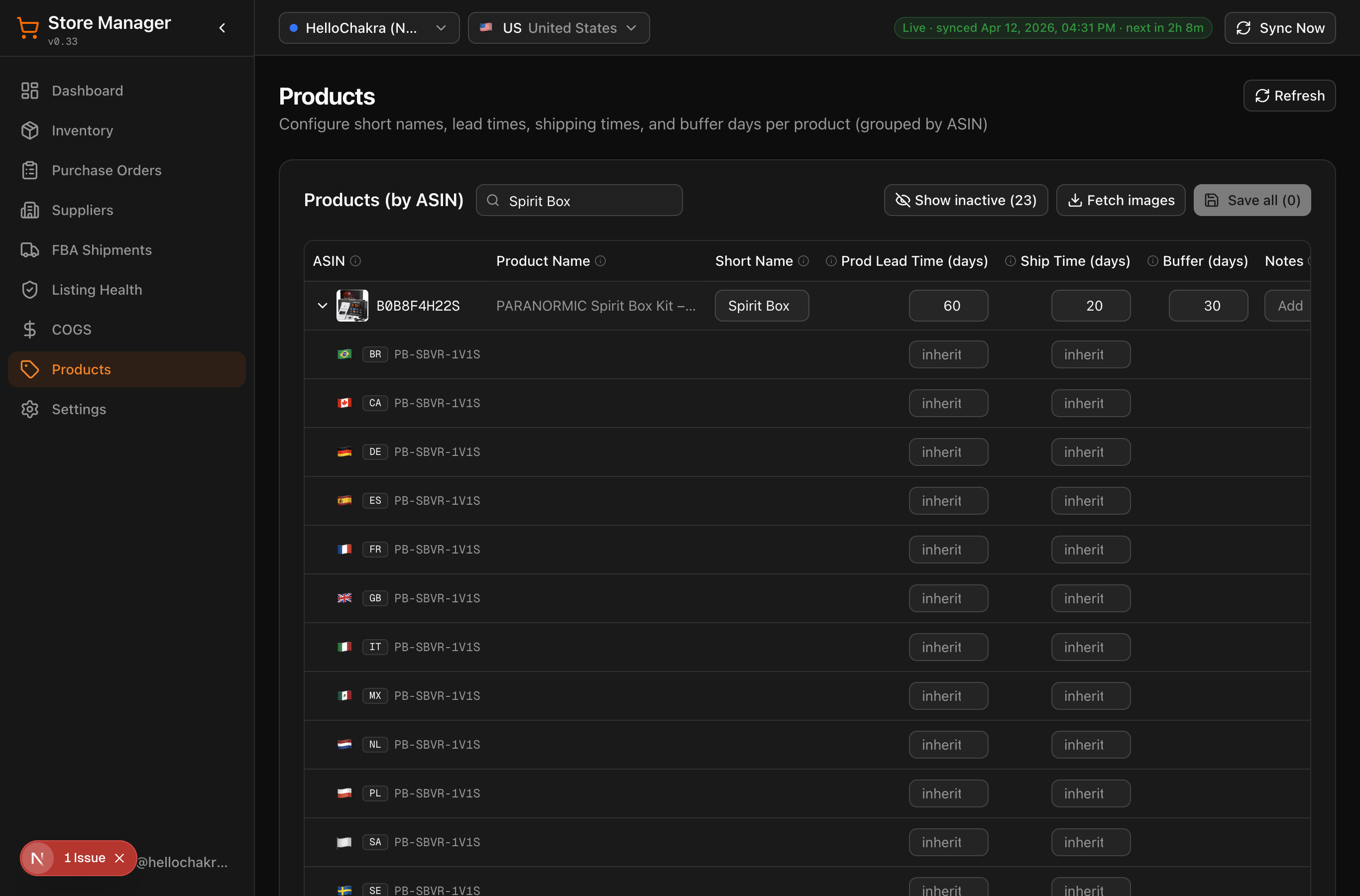The image size is (1360, 896).
Task: Open the US United States marketplace dropdown
Action: click(x=559, y=27)
